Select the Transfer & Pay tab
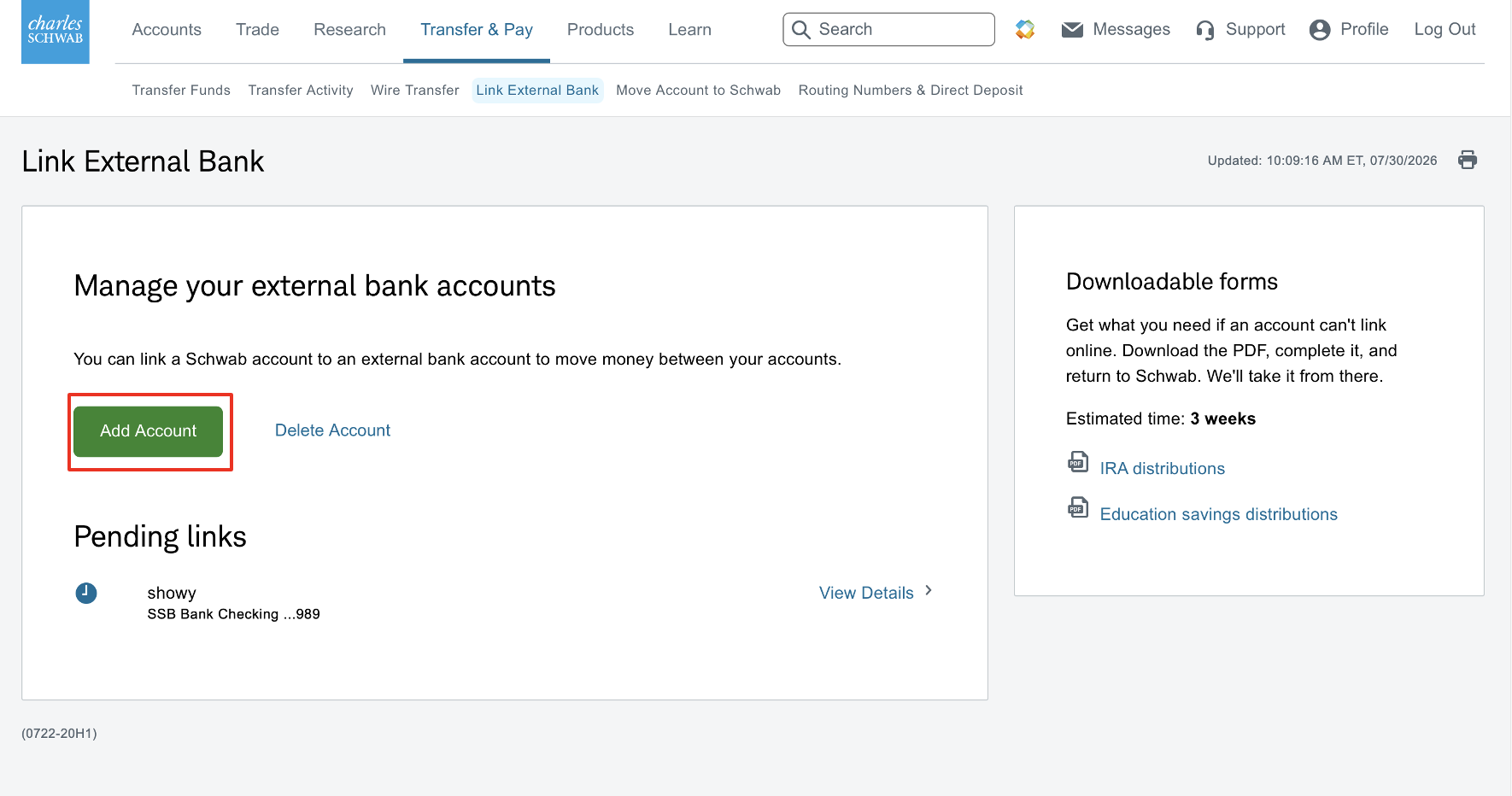The height and width of the screenshot is (796, 1512). [477, 30]
